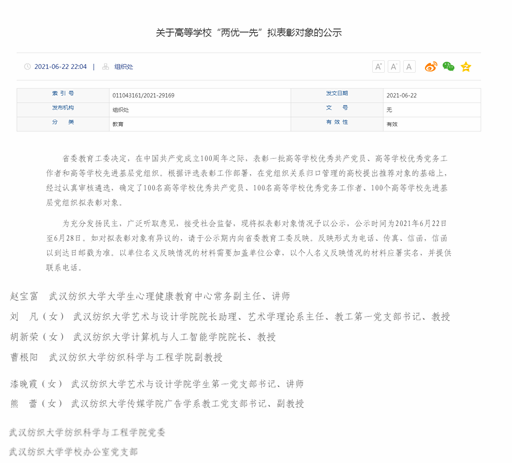The width and height of the screenshot is (512, 463).
Task: Click the 发布机构 label cell
Action: (63, 110)
